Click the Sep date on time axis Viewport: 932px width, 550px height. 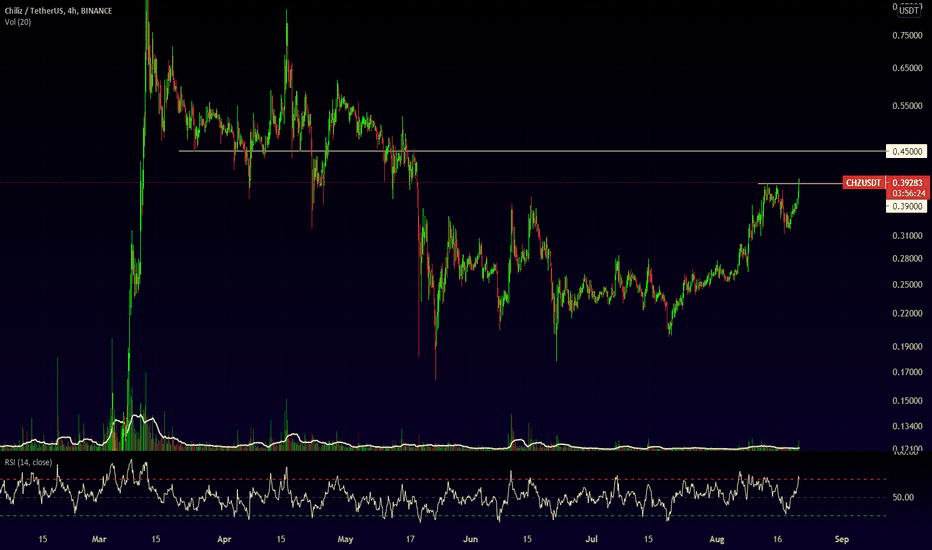(842, 539)
